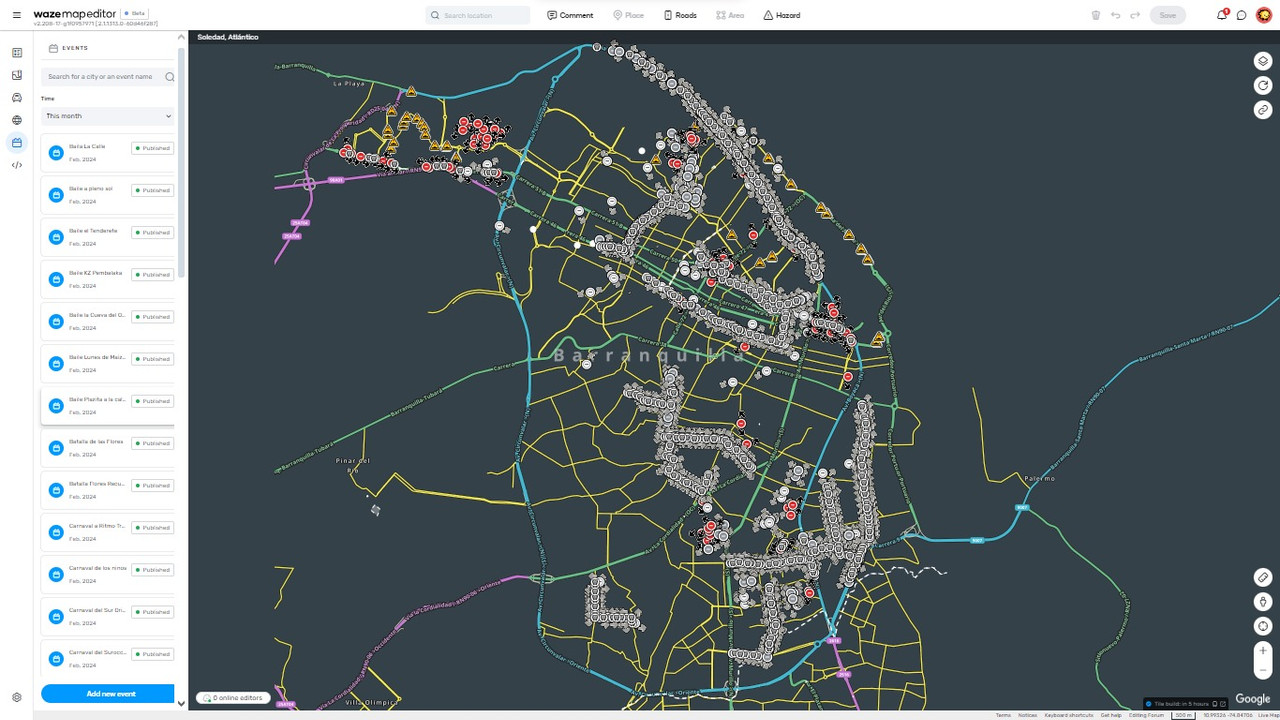This screenshot has width=1280, height=720.
Task: Open the hamburger main menu
Action: [16, 15]
